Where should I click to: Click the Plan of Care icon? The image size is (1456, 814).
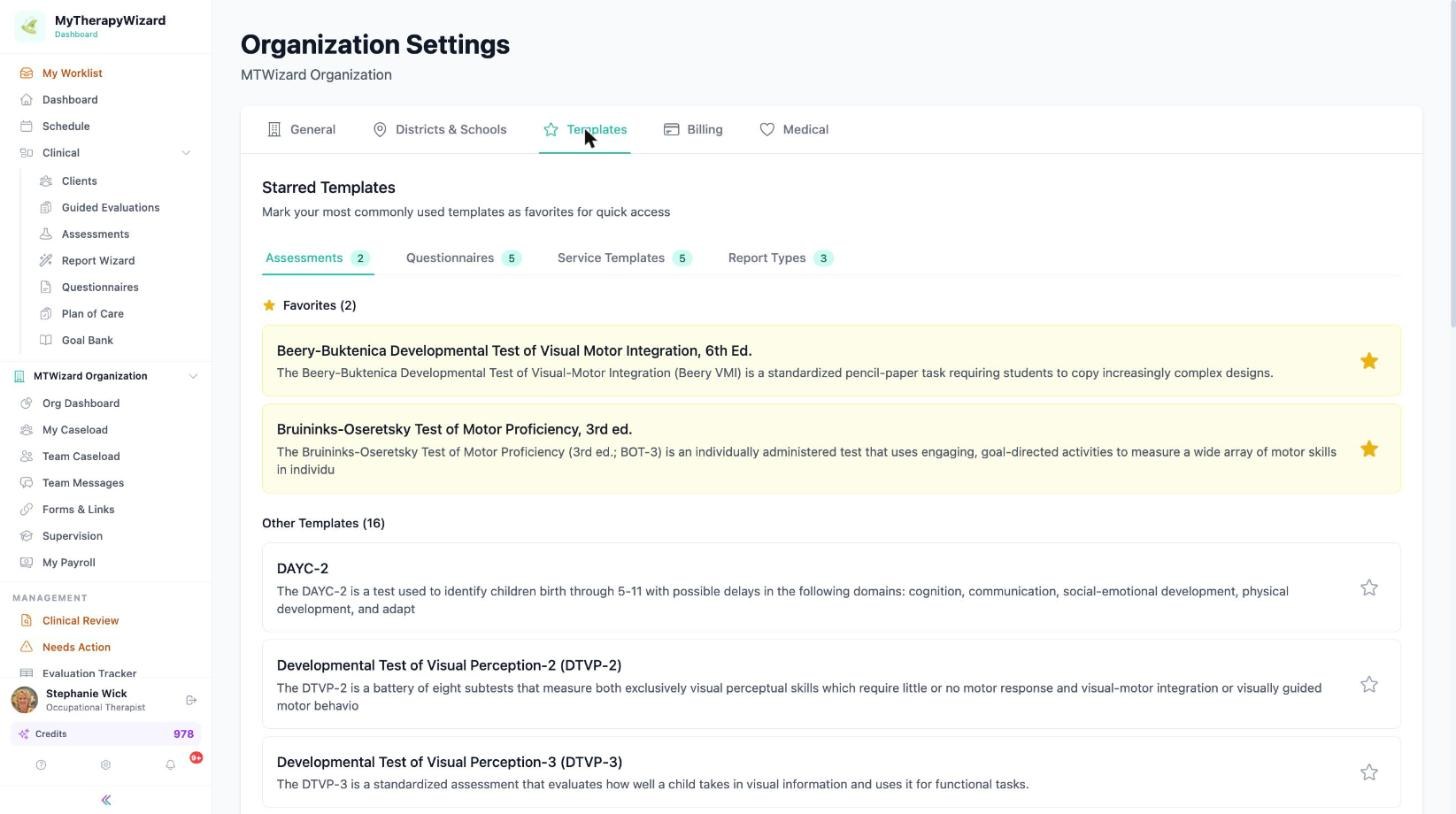(46, 314)
